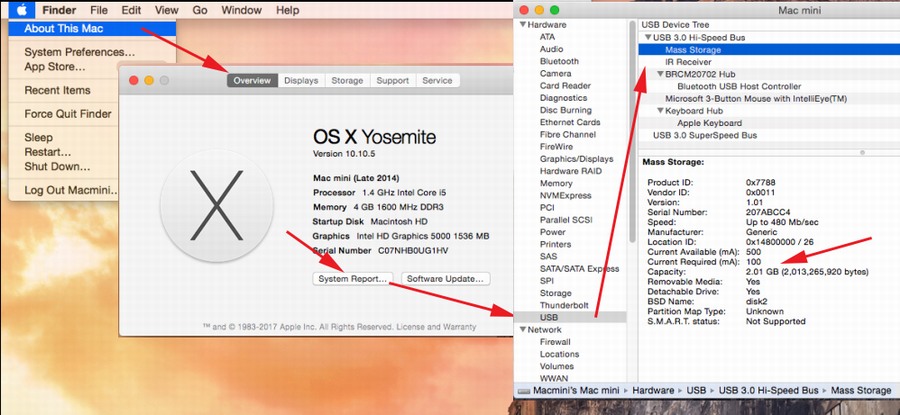Select Thunderbolt in the sidebar
The width and height of the screenshot is (900, 415).
(564, 305)
